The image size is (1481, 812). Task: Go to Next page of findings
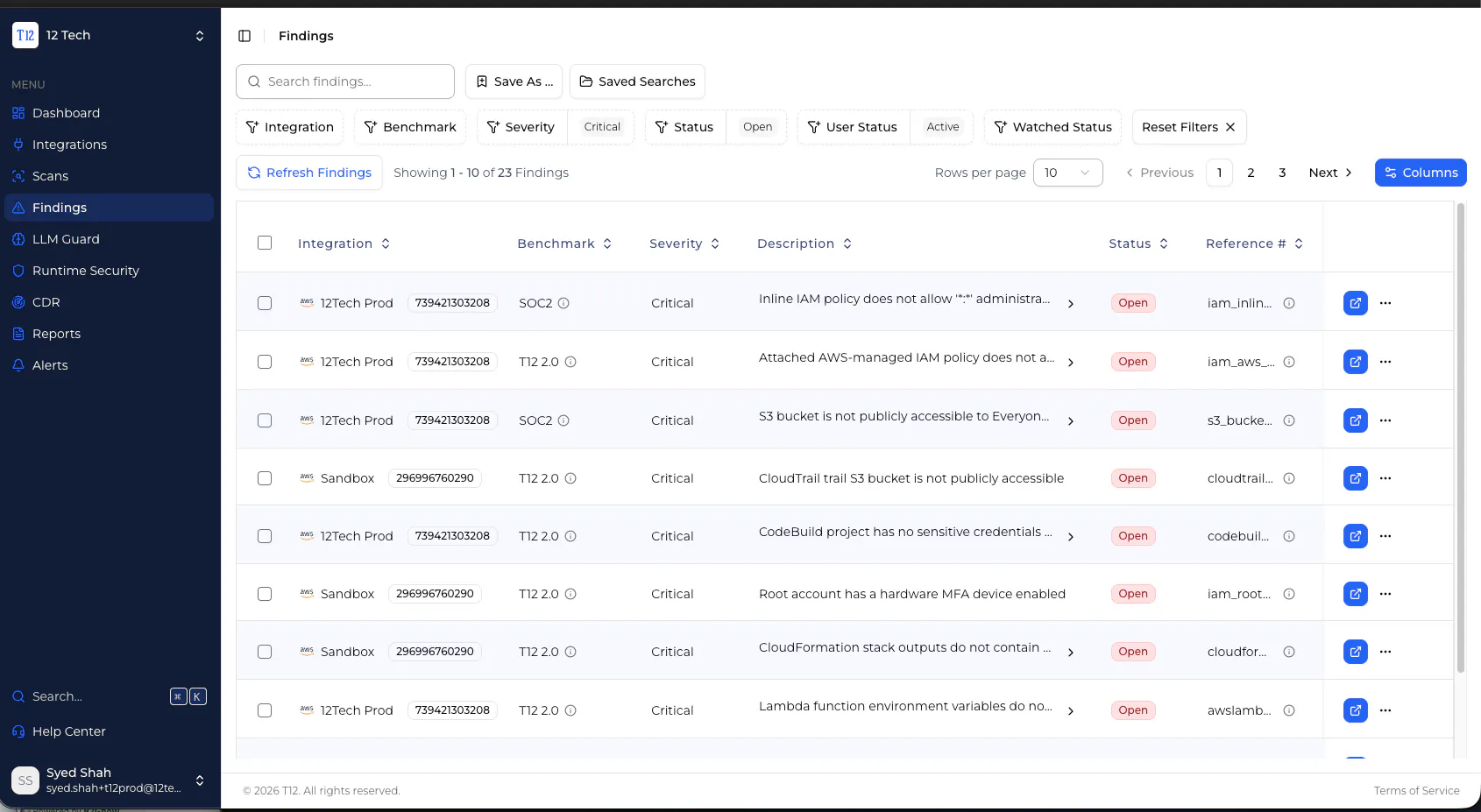coord(1330,173)
